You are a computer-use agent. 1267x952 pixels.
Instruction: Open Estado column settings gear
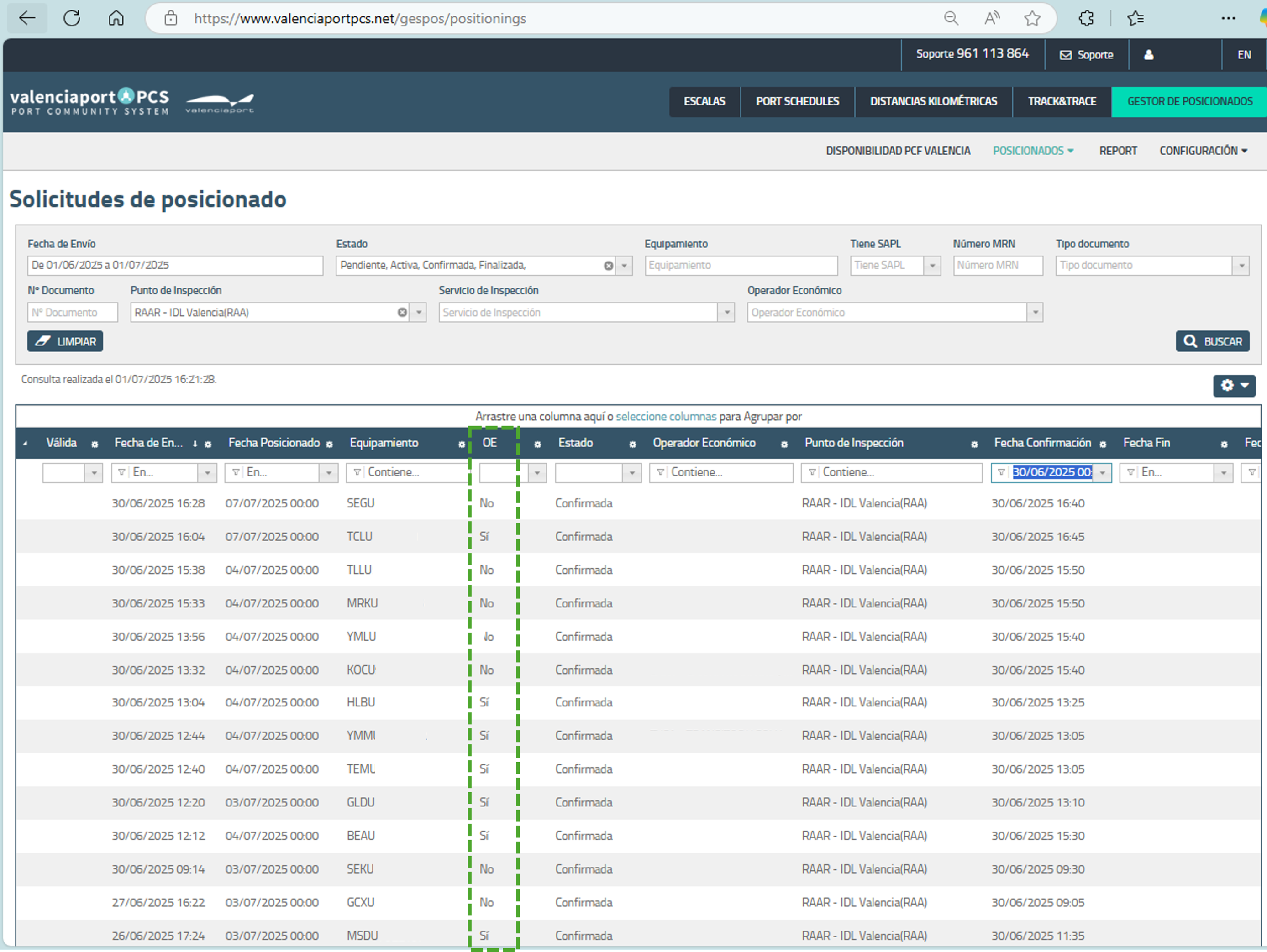[x=632, y=444]
